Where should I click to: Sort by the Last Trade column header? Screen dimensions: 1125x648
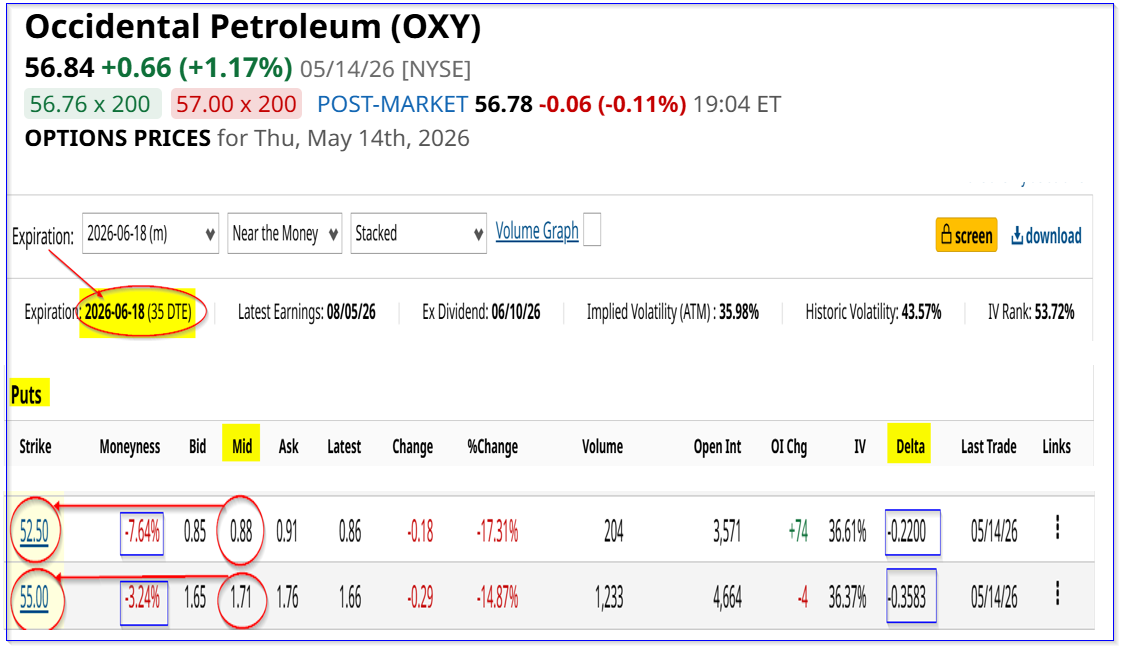pyautogui.click(x=989, y=446)
